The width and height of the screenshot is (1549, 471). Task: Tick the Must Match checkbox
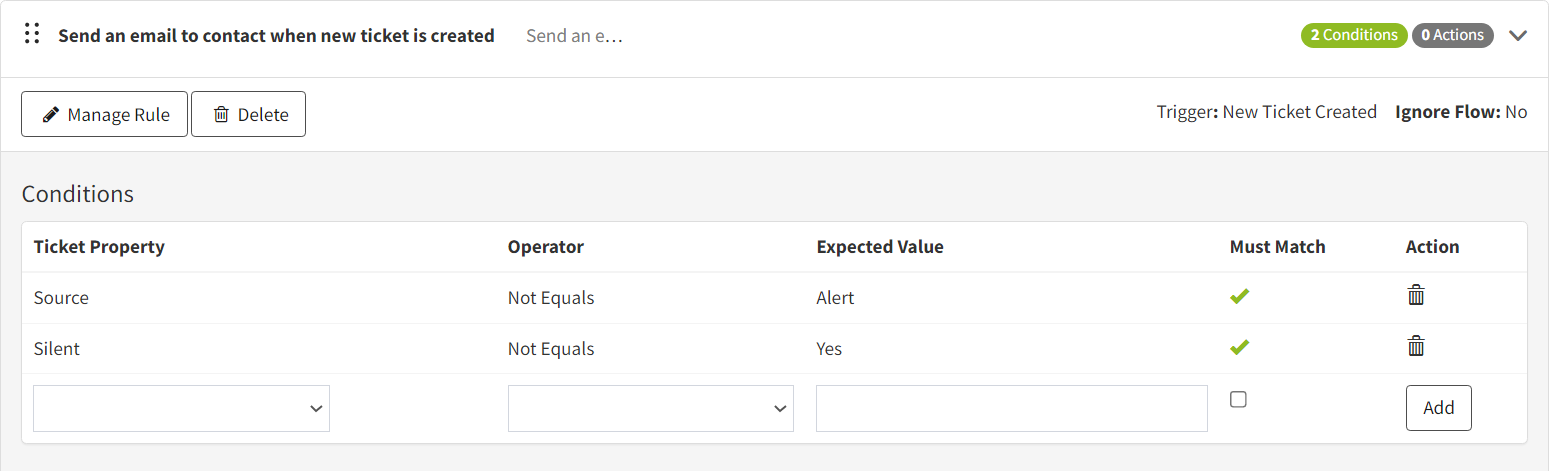tap(1238, 400)
